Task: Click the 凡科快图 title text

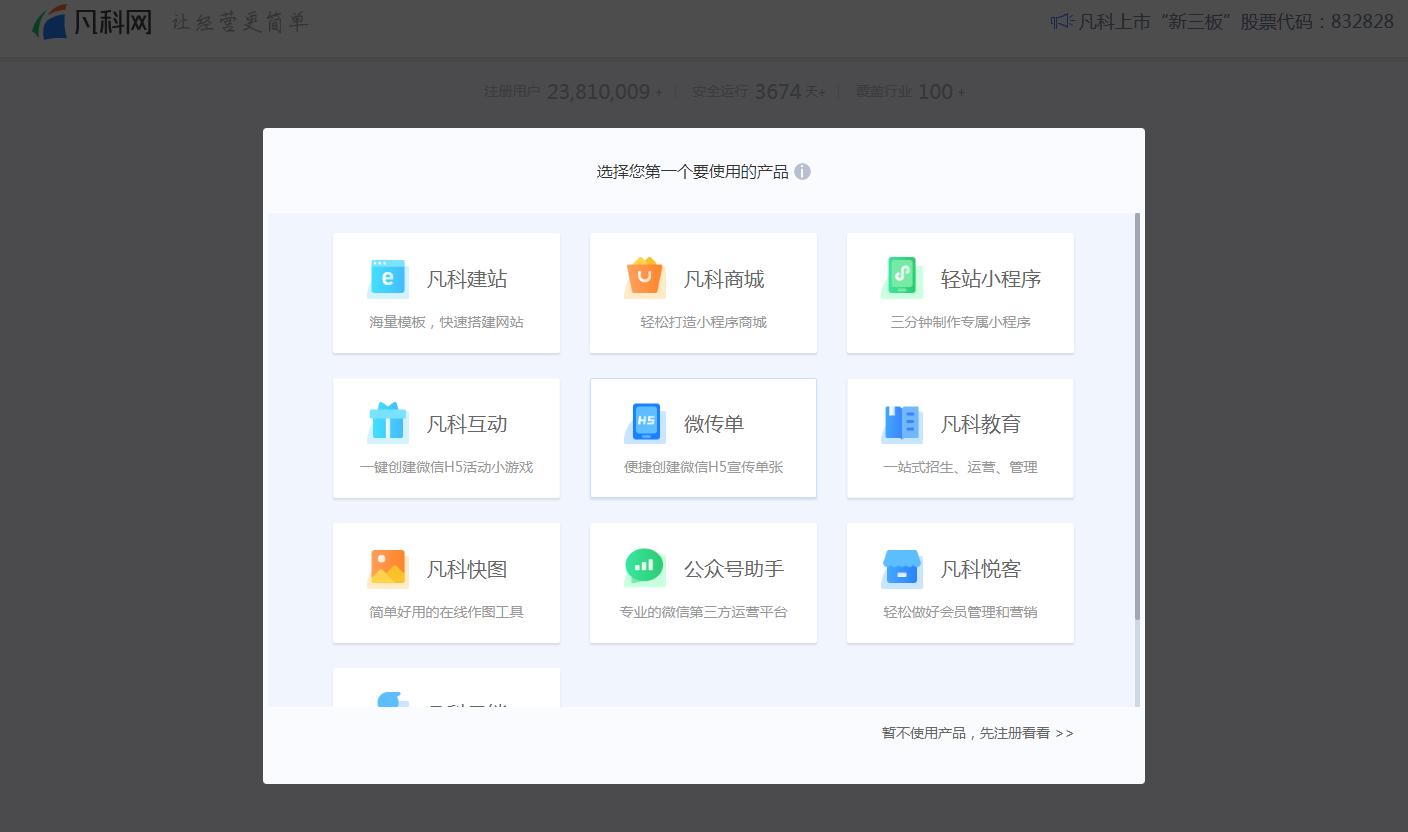Action: (467, 569)
